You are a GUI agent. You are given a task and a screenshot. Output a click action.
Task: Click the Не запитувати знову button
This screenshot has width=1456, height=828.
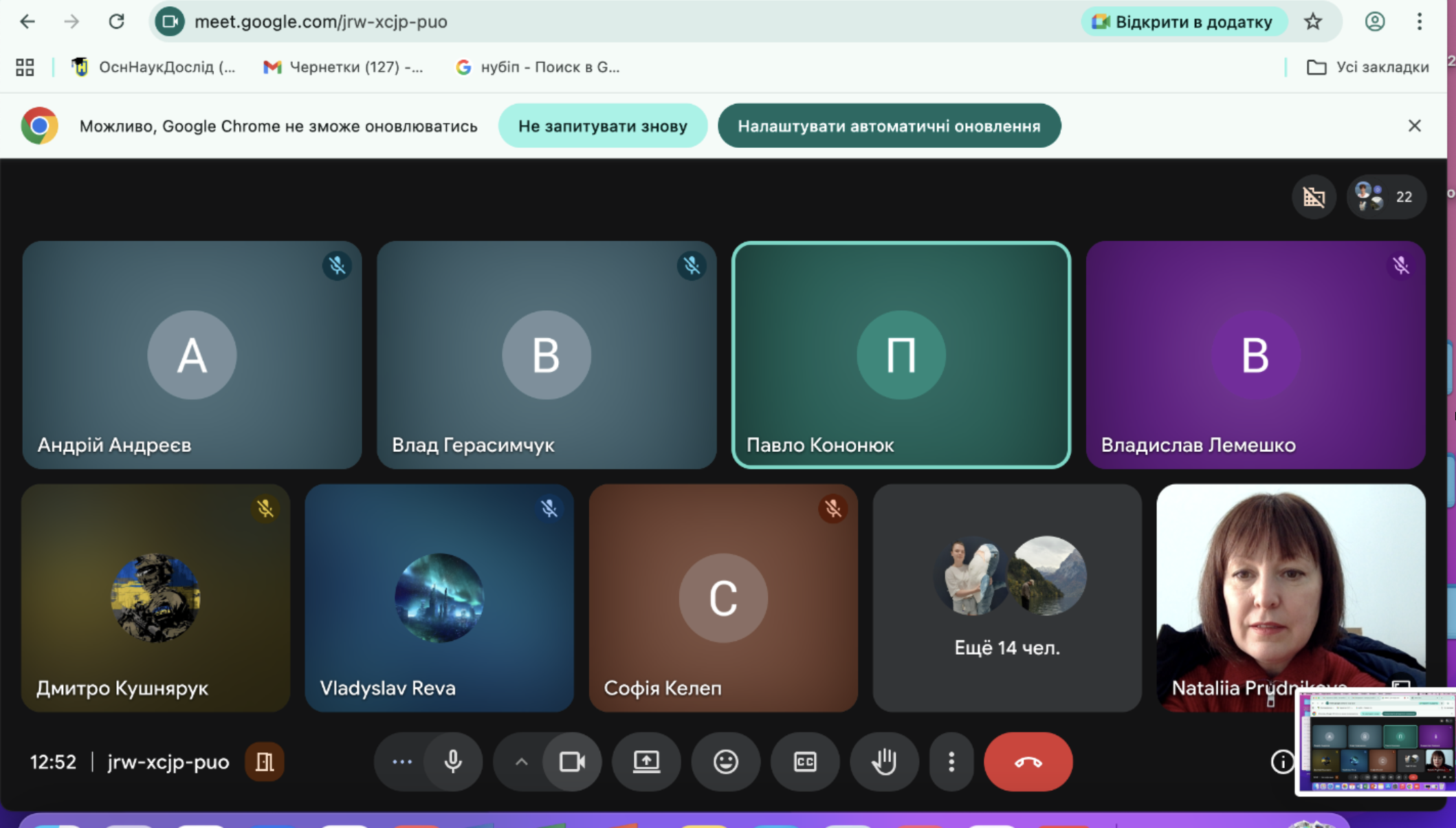point(602,126)
